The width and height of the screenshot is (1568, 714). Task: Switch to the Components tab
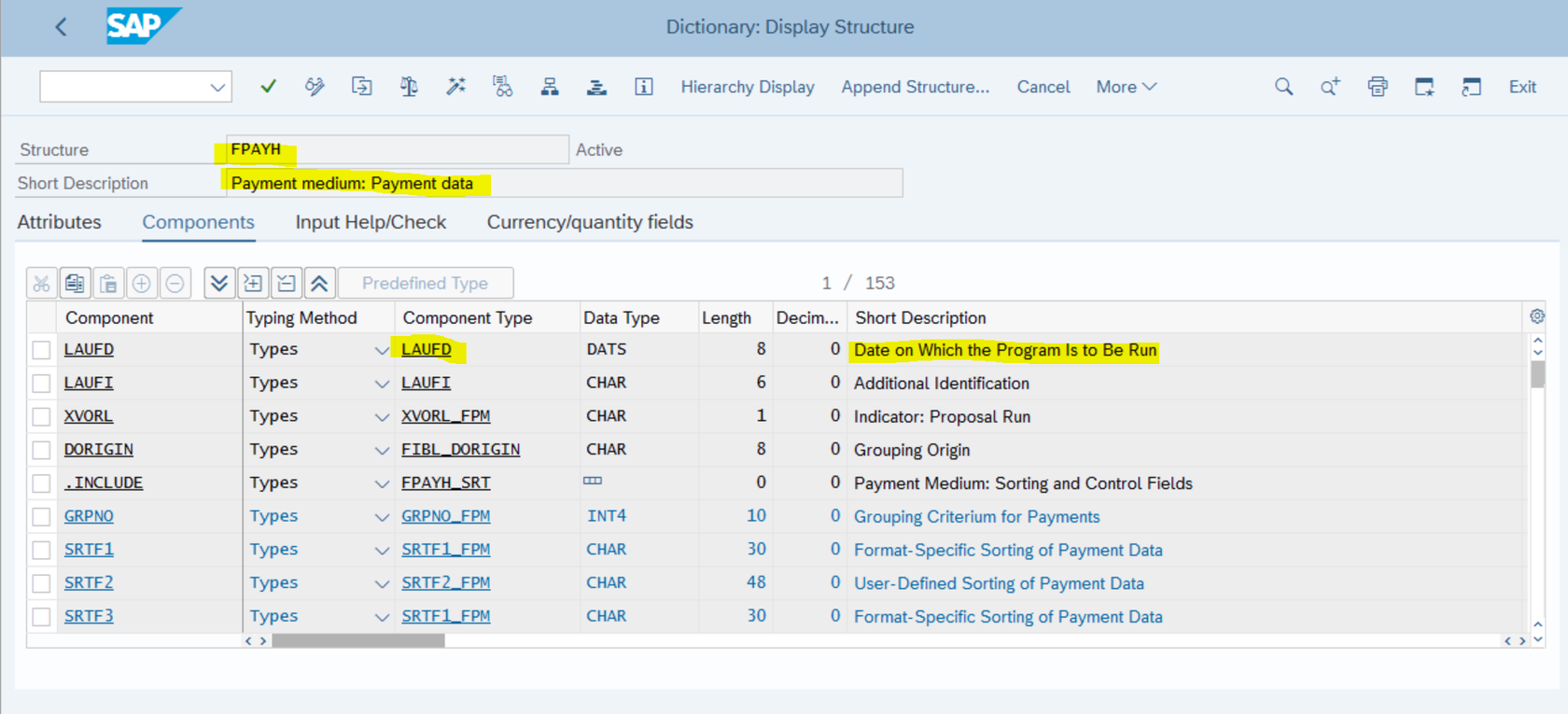point(198,222)
